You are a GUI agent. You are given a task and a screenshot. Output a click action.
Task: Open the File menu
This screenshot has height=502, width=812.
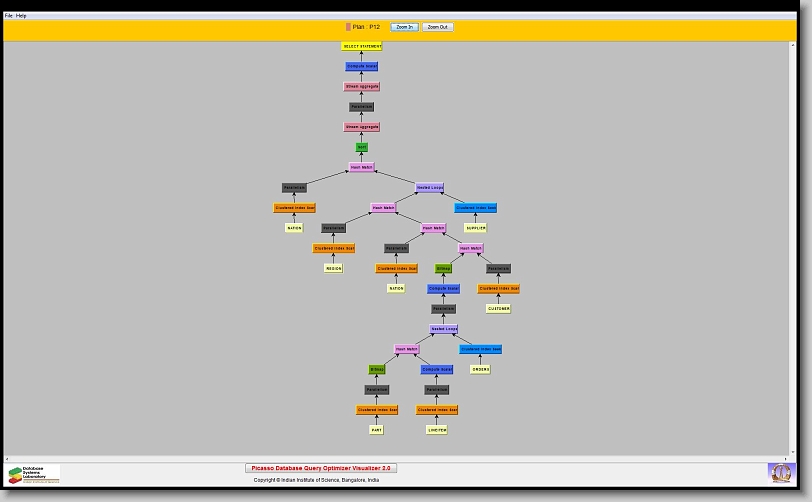(x=9, y=16)
